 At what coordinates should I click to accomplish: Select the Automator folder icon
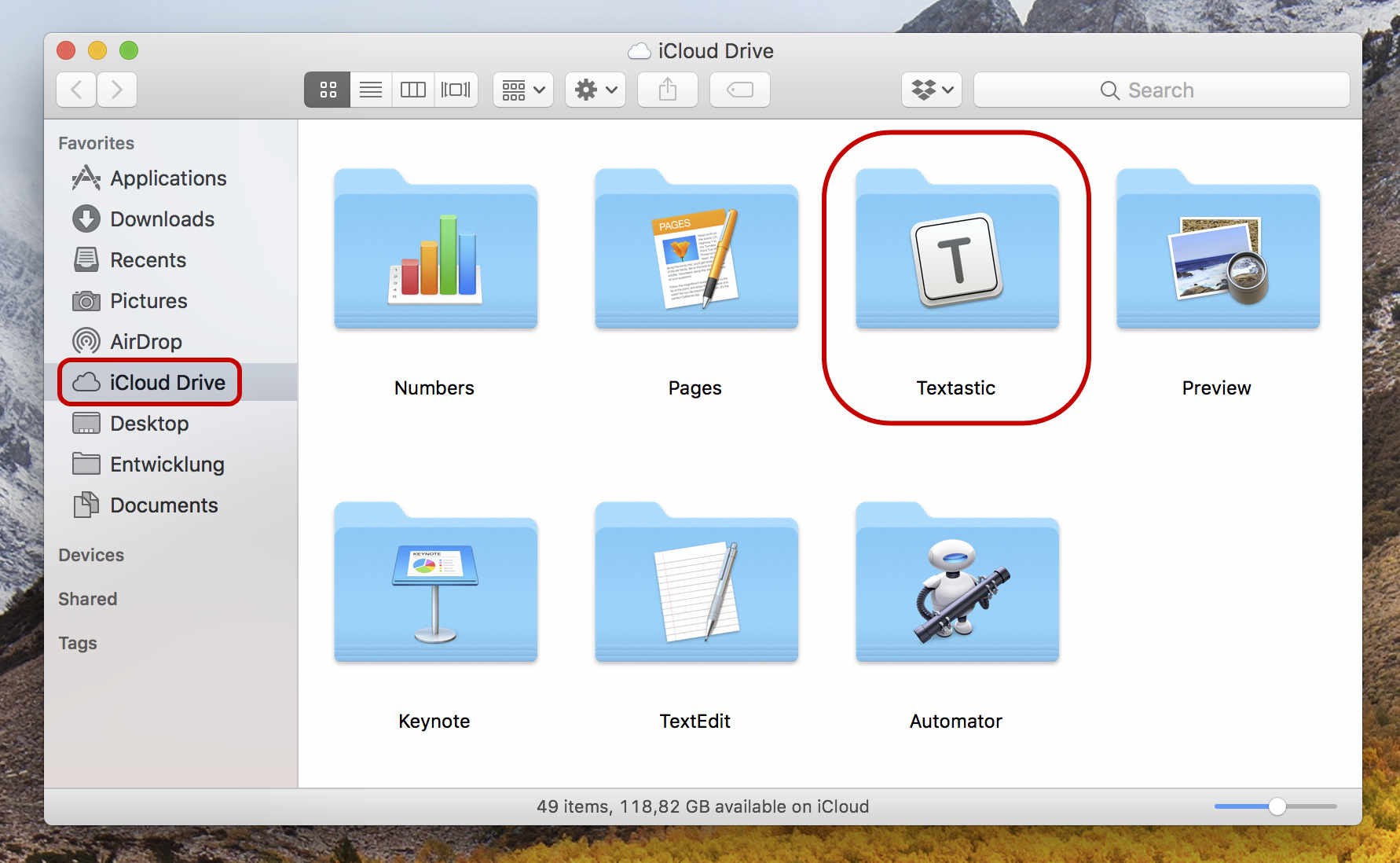957,582
